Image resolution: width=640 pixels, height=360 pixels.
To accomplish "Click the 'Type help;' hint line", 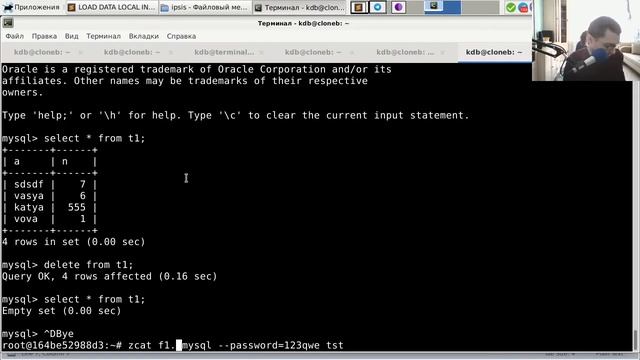I will (236, 116).
